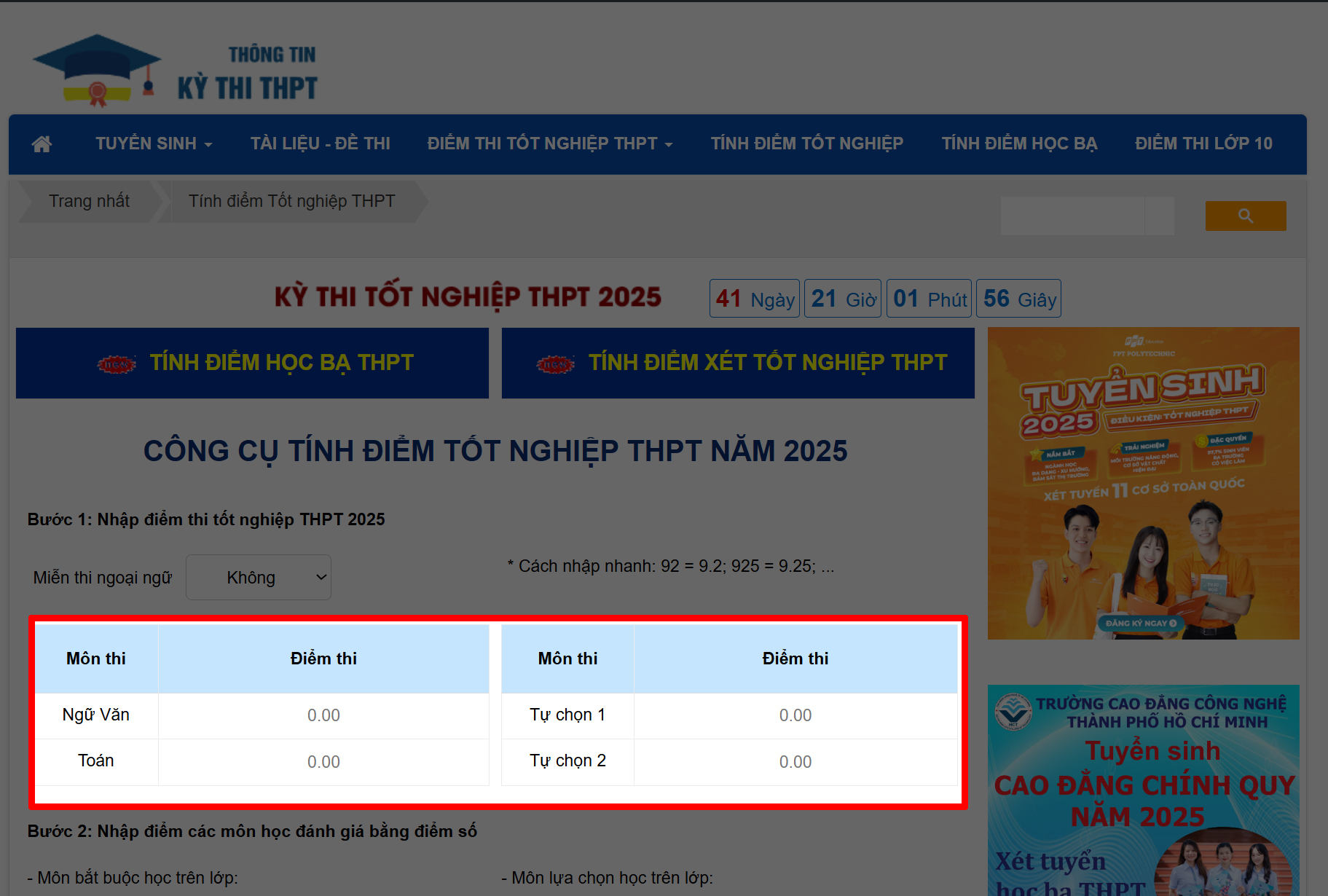Click the orange search magnifier button
Image resolution: width=1328 pixels, height=896 pixels.
[1246, 216]
